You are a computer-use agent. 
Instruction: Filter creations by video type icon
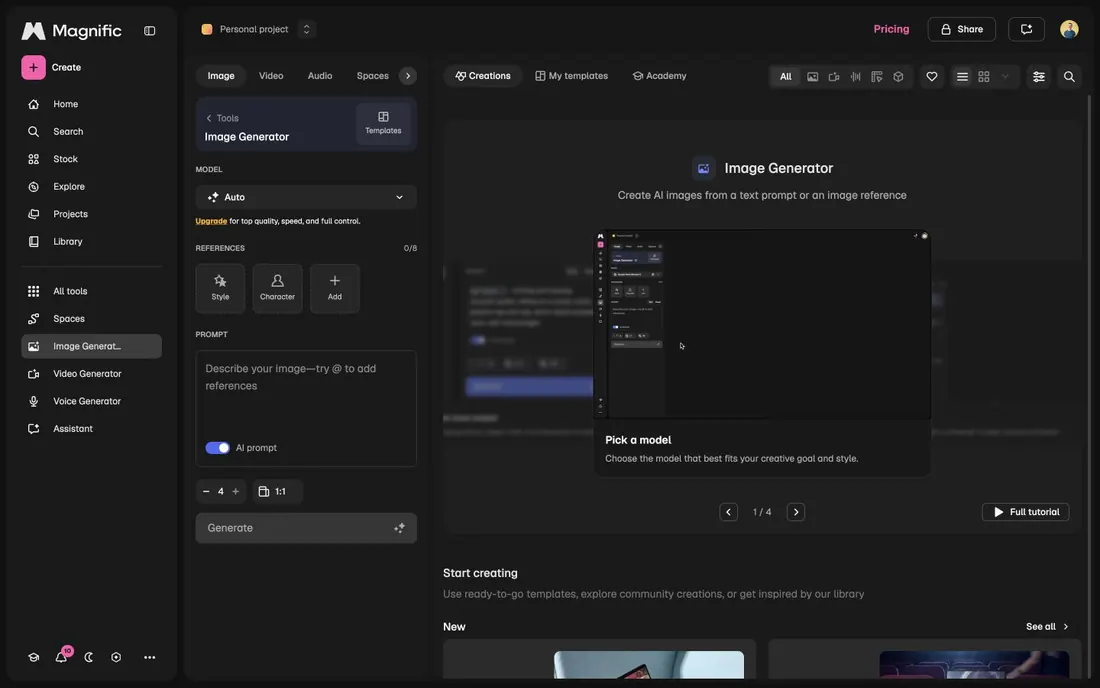coord(834,76)
